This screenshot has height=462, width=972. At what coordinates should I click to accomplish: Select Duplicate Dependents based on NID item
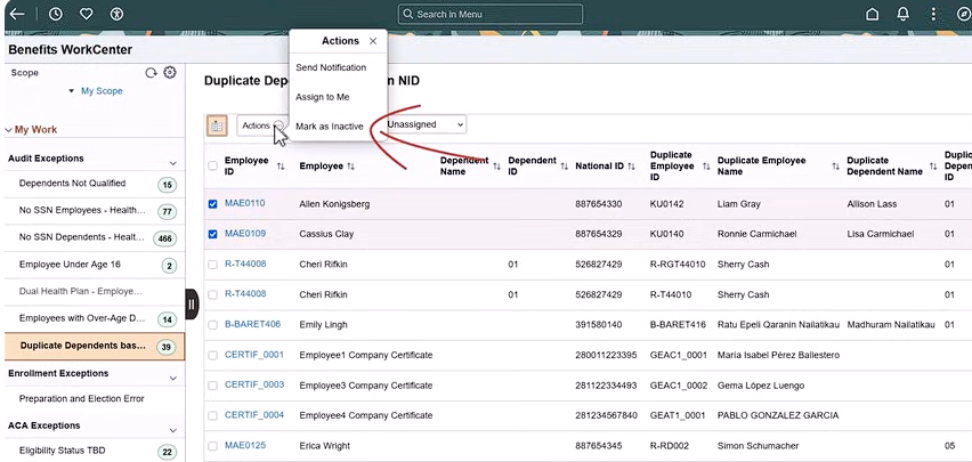pos(94,347)
